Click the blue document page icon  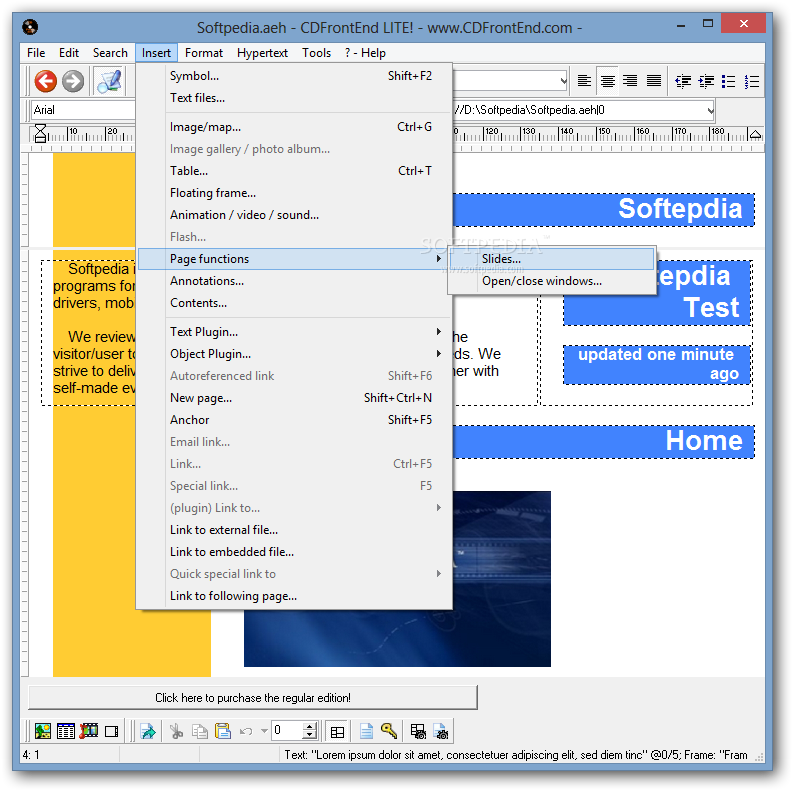tap(366, 731)
